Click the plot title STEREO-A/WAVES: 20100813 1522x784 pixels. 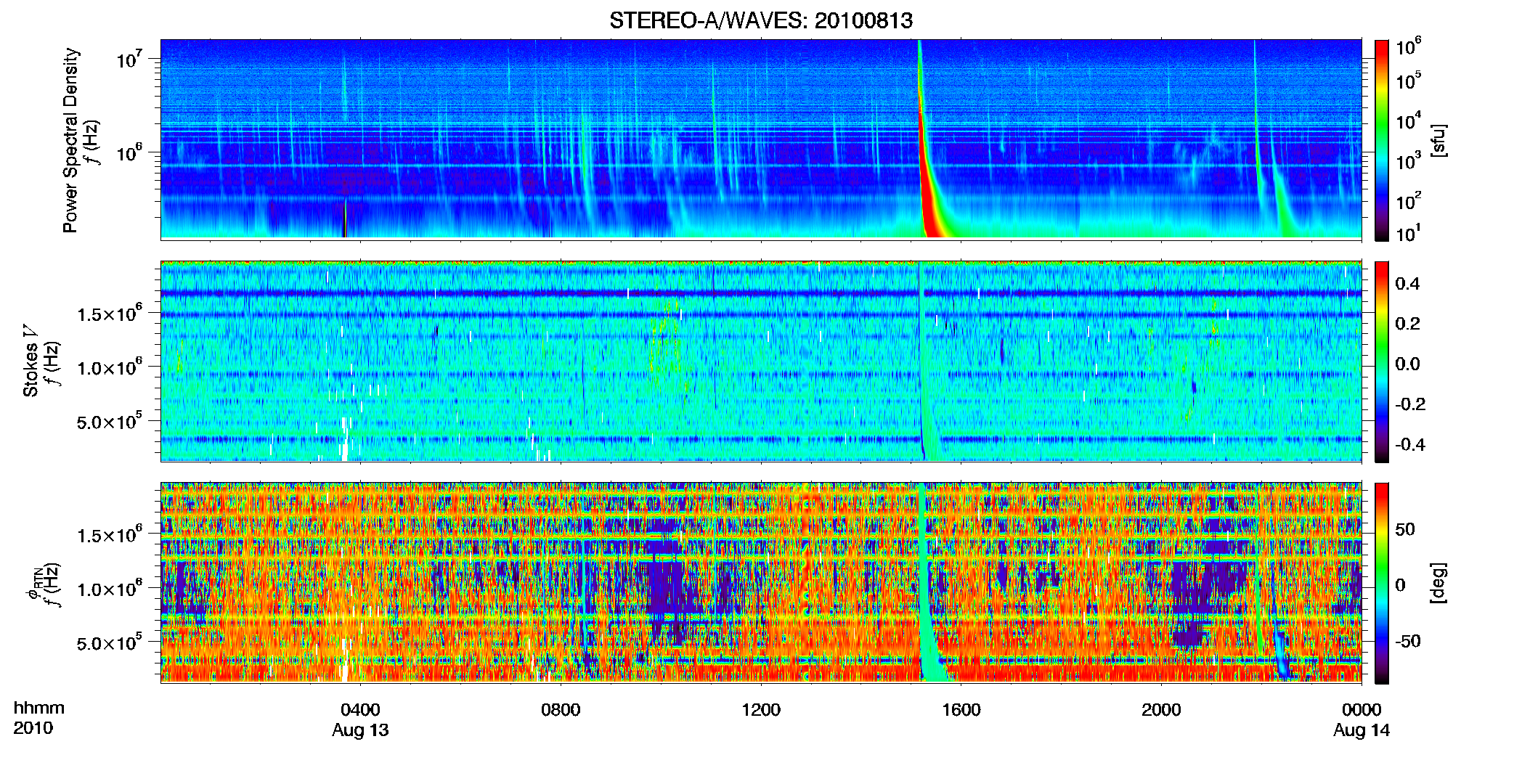tap(761, 20)
